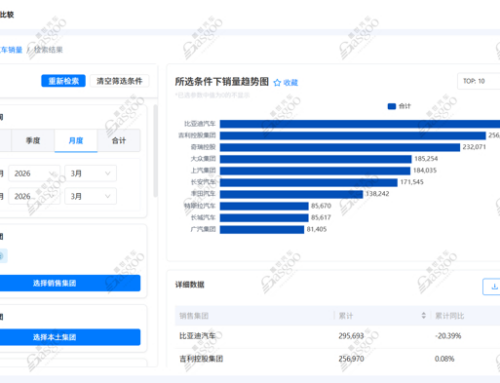
Task: Open the start-row 3月 month dropdown
Action: tap(91, 173)
